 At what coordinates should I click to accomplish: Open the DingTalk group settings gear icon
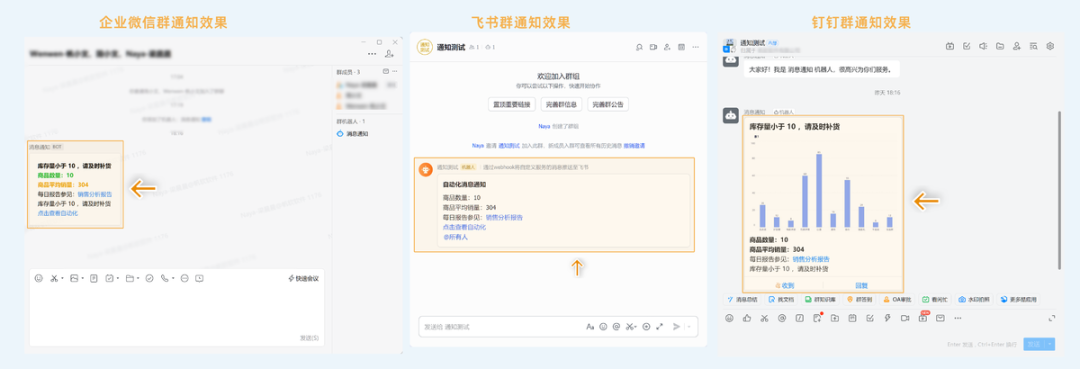tap(1050, 46)
